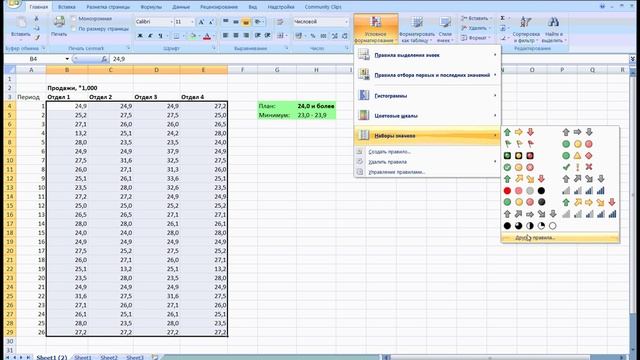Open Правила выделения ячеек submenu
640x360 pixels.
pos(427,55)
